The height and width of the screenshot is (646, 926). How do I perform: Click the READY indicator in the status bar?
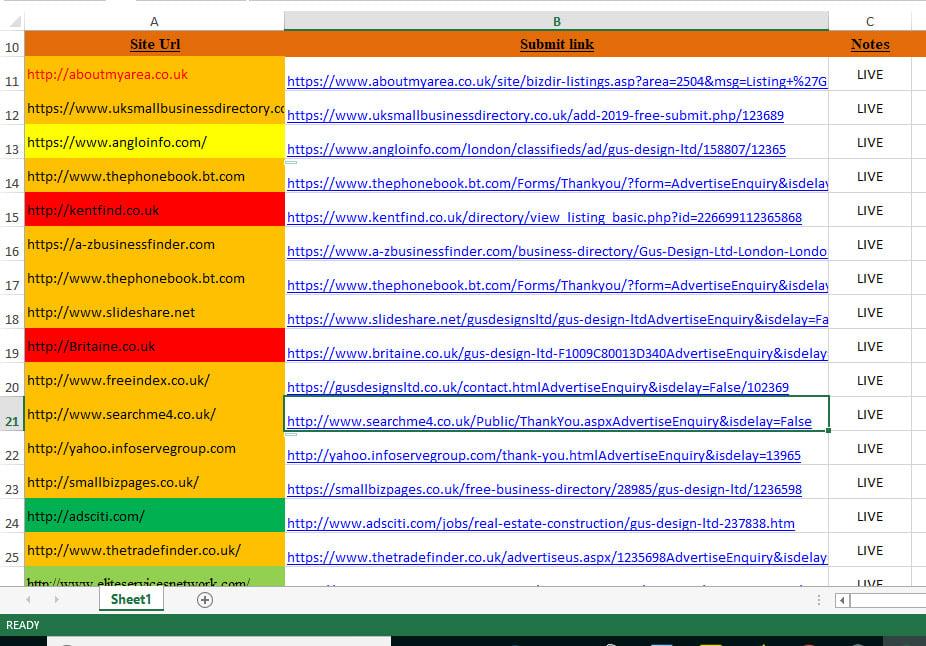coord(22,625)
